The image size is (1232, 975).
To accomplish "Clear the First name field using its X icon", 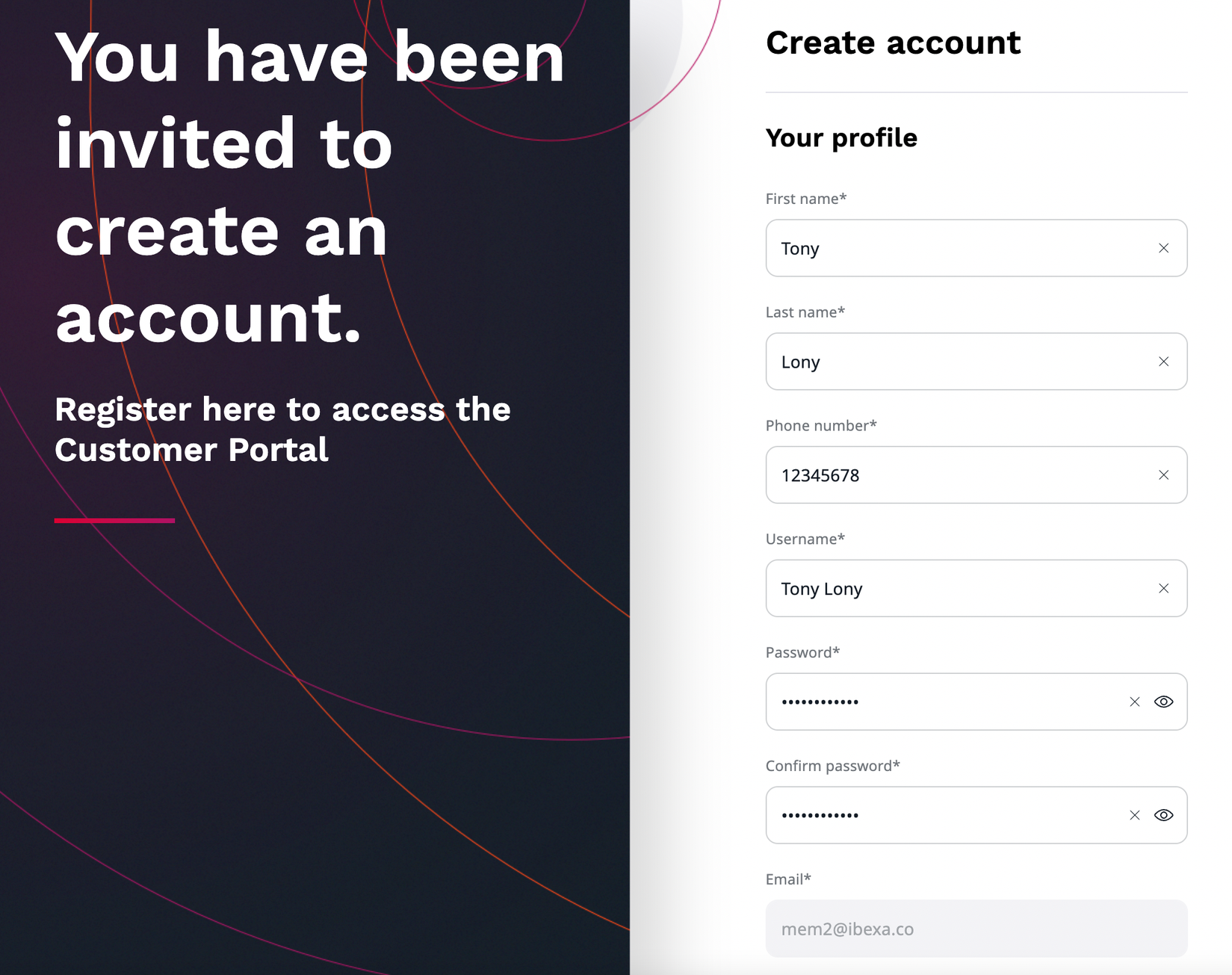I will click(x=1163, y=247).
